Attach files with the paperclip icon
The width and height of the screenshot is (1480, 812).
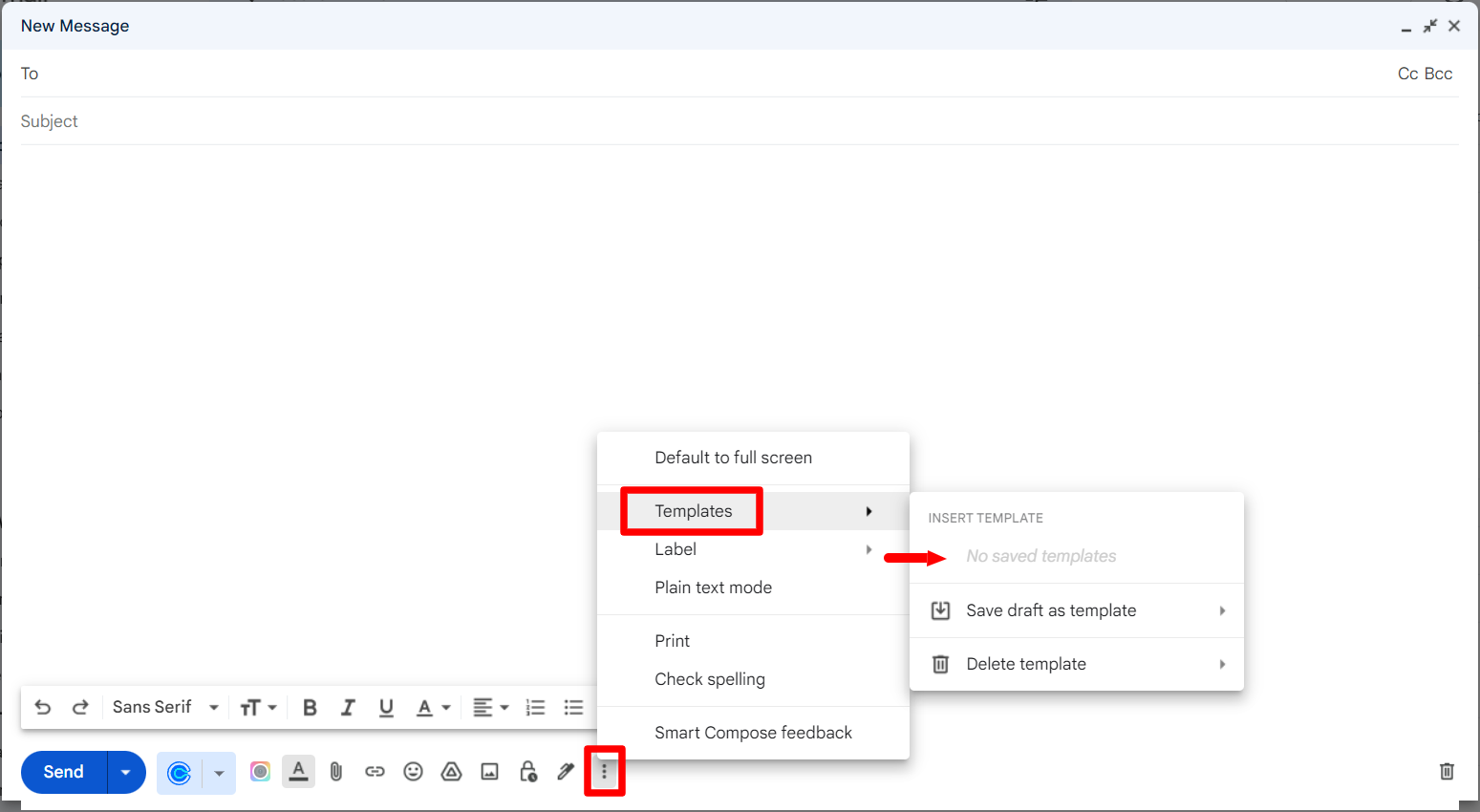point(336,772)
